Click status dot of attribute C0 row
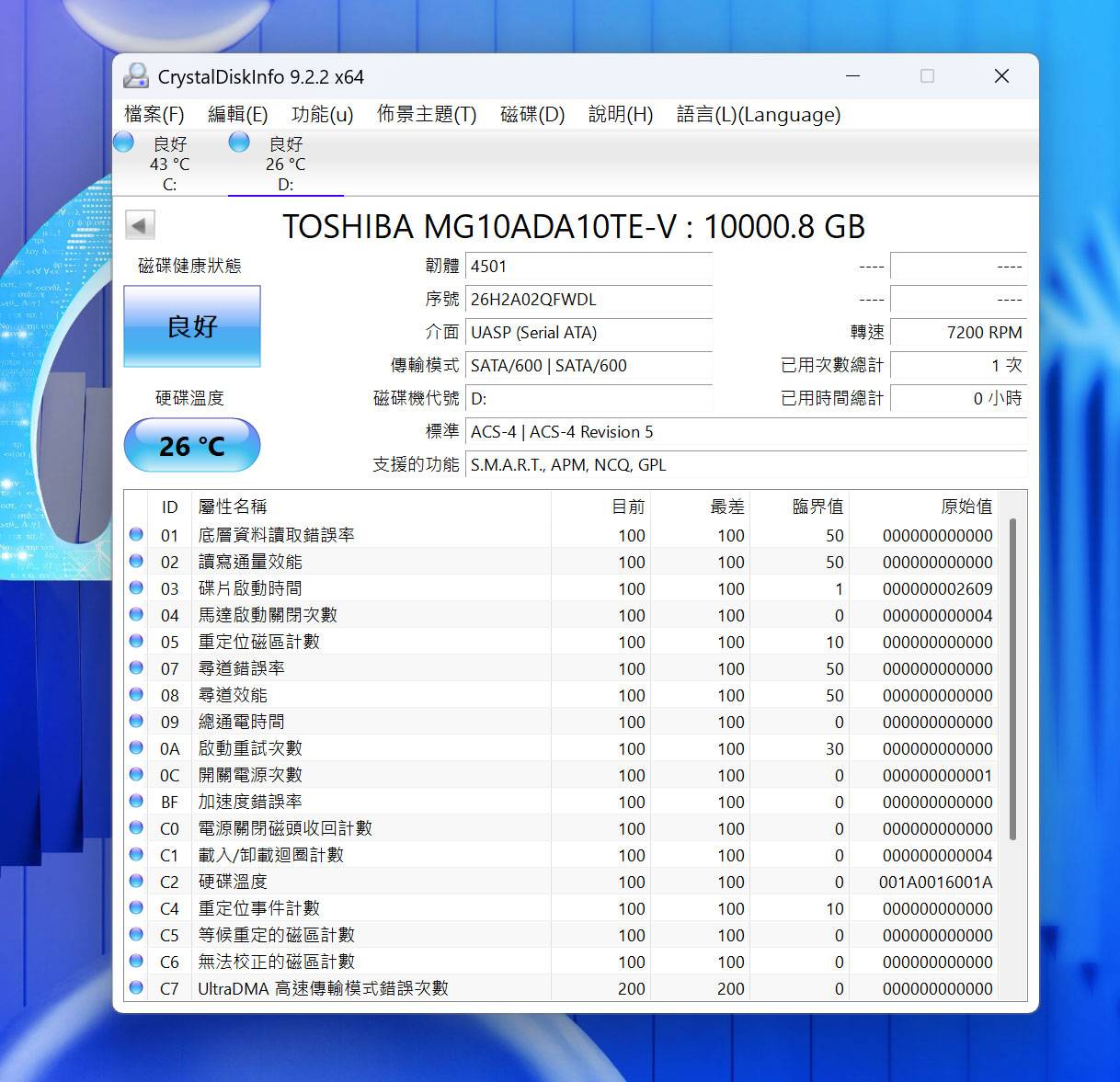The width and height of the screenshot is (1120, 1082). click(136, 827)
